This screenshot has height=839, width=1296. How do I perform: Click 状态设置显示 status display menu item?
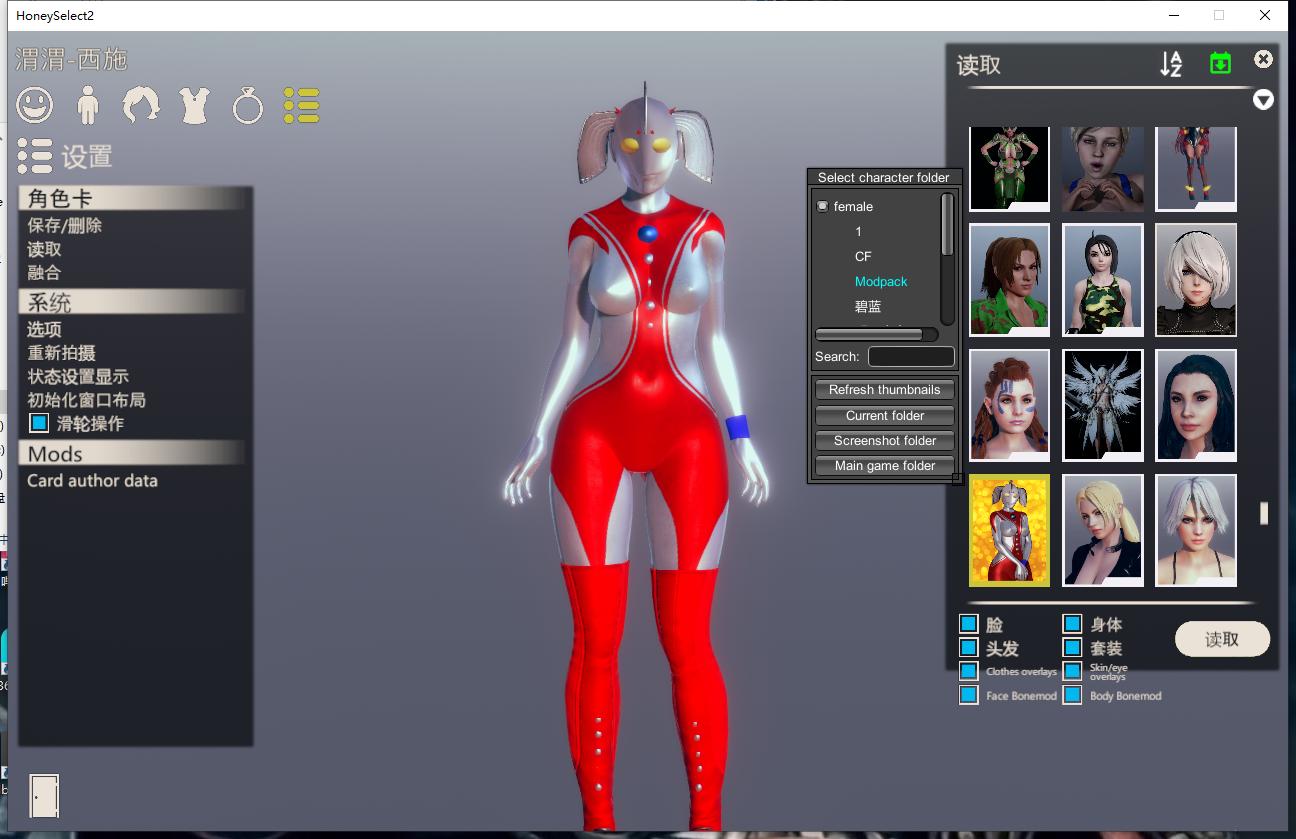[x=78, y=376]
